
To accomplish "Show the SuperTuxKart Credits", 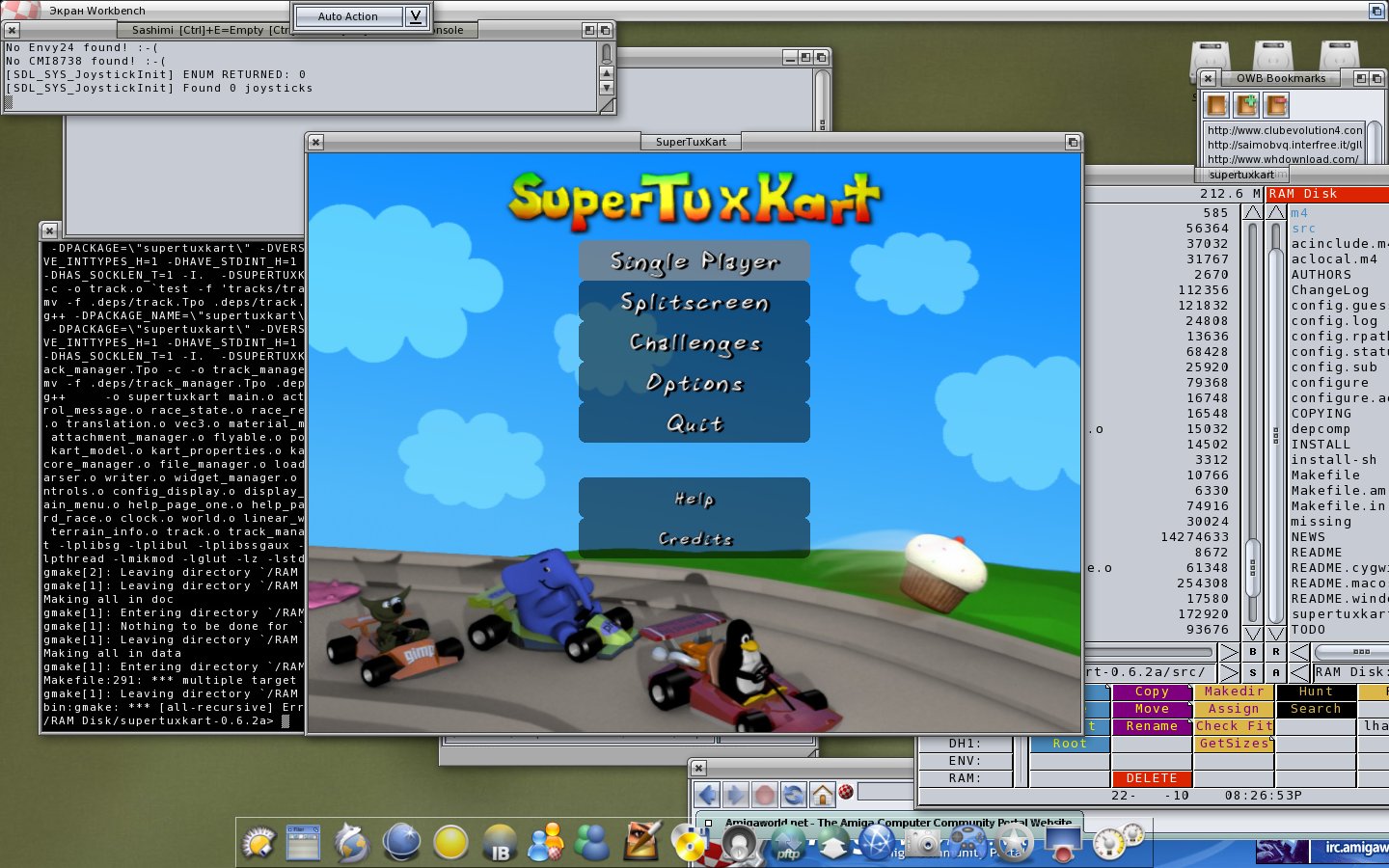I will (x=694, y=538).
